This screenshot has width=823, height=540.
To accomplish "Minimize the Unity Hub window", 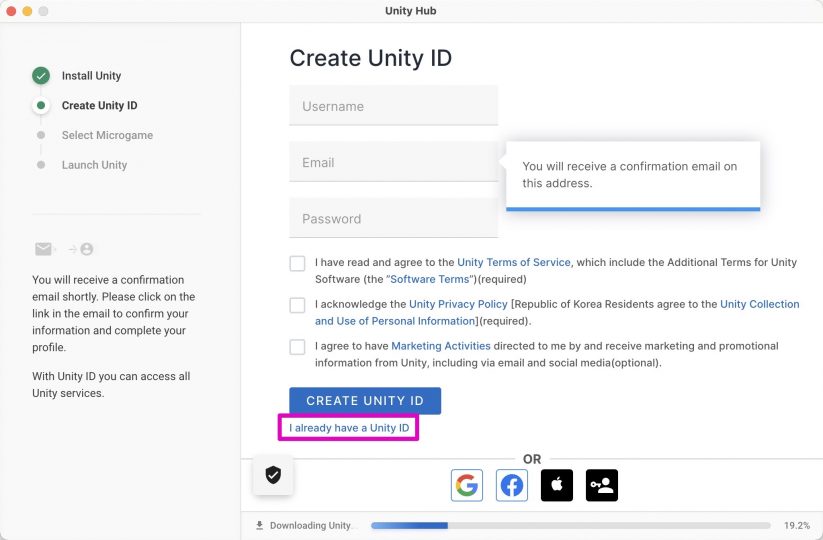I will pyautogui.click(x=27, y=10).
